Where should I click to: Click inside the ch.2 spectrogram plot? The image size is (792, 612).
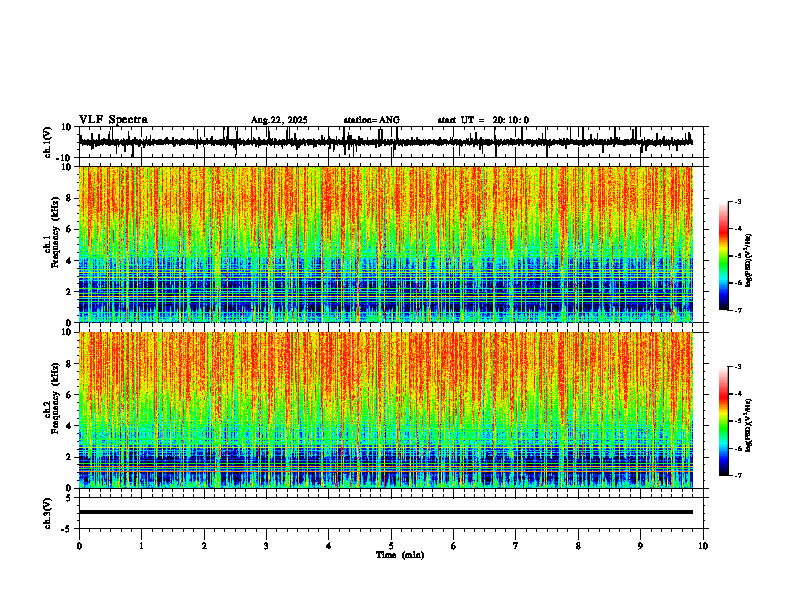coord(385,410)
